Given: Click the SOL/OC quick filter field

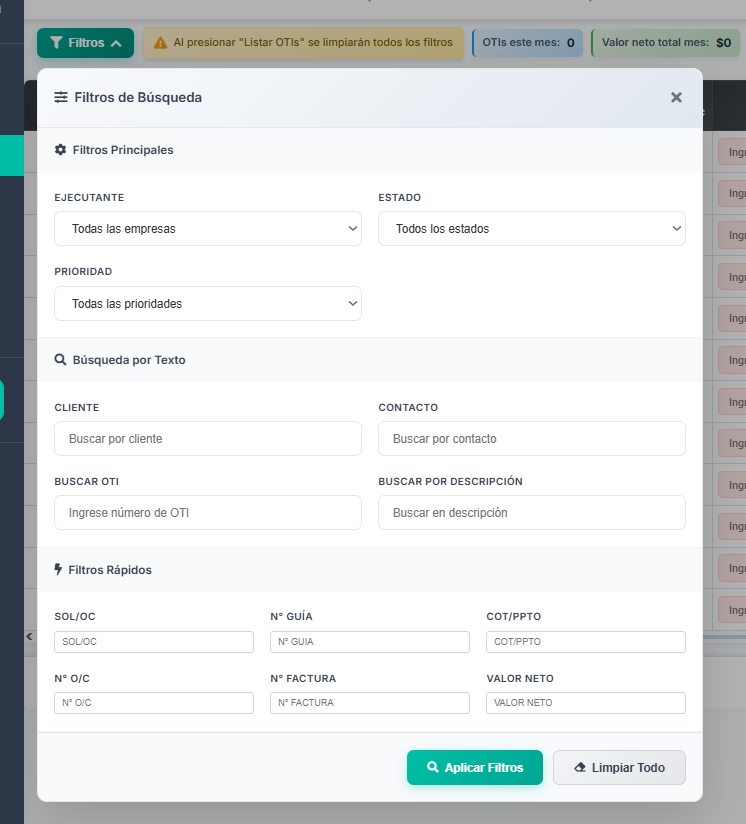Looking at the screenshot, I should pyautogui.click(x=154, y=642).
